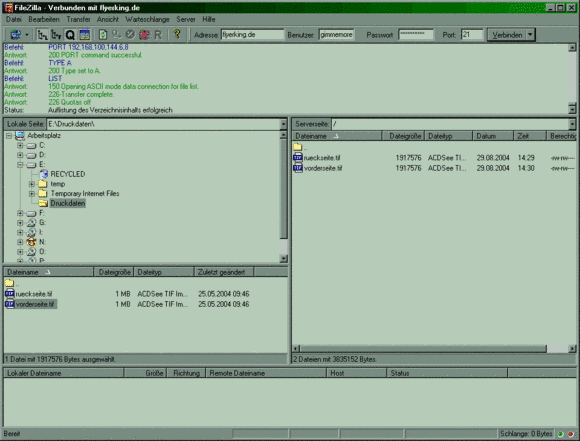Click the N: network drive icon
The width and height of the screenshot is (580, 441).
[x=31, y=242]
